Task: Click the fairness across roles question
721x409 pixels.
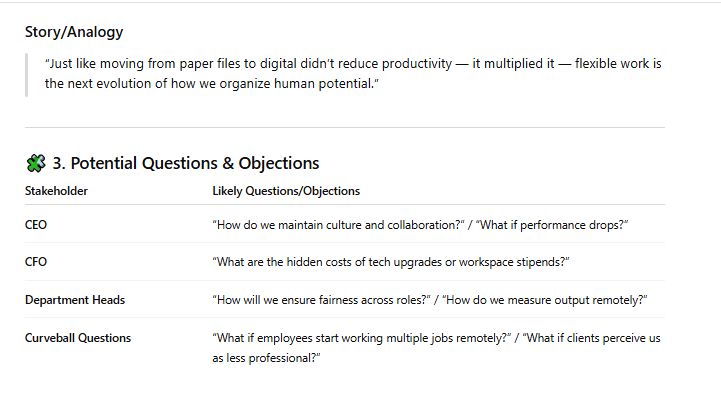Action: coord(322,300)
